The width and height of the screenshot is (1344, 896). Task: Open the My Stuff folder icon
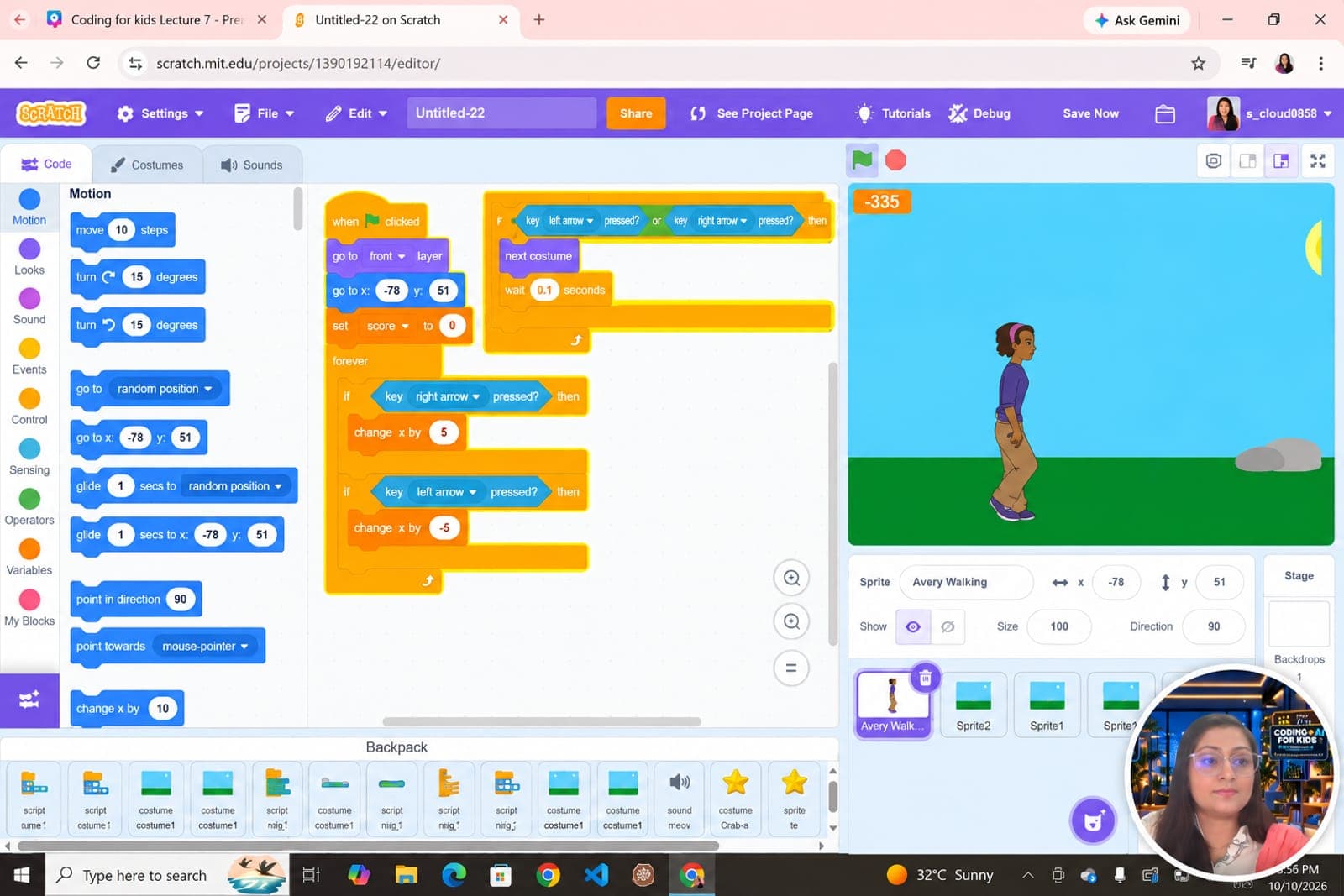(x=1165, y=113)
